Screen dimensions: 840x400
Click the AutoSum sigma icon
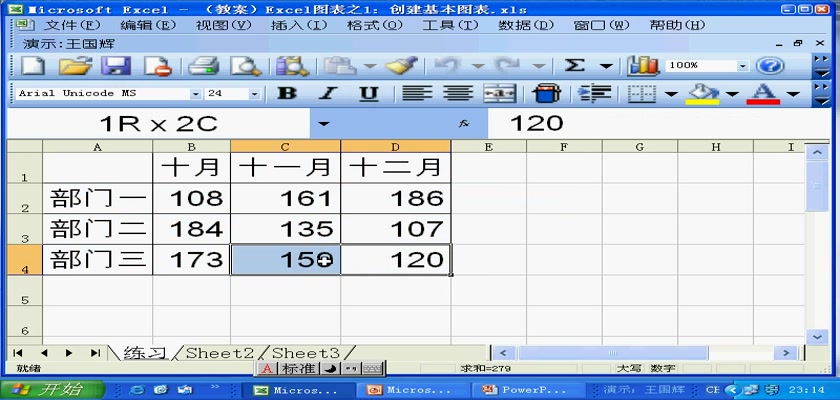[x=575, y=66]
